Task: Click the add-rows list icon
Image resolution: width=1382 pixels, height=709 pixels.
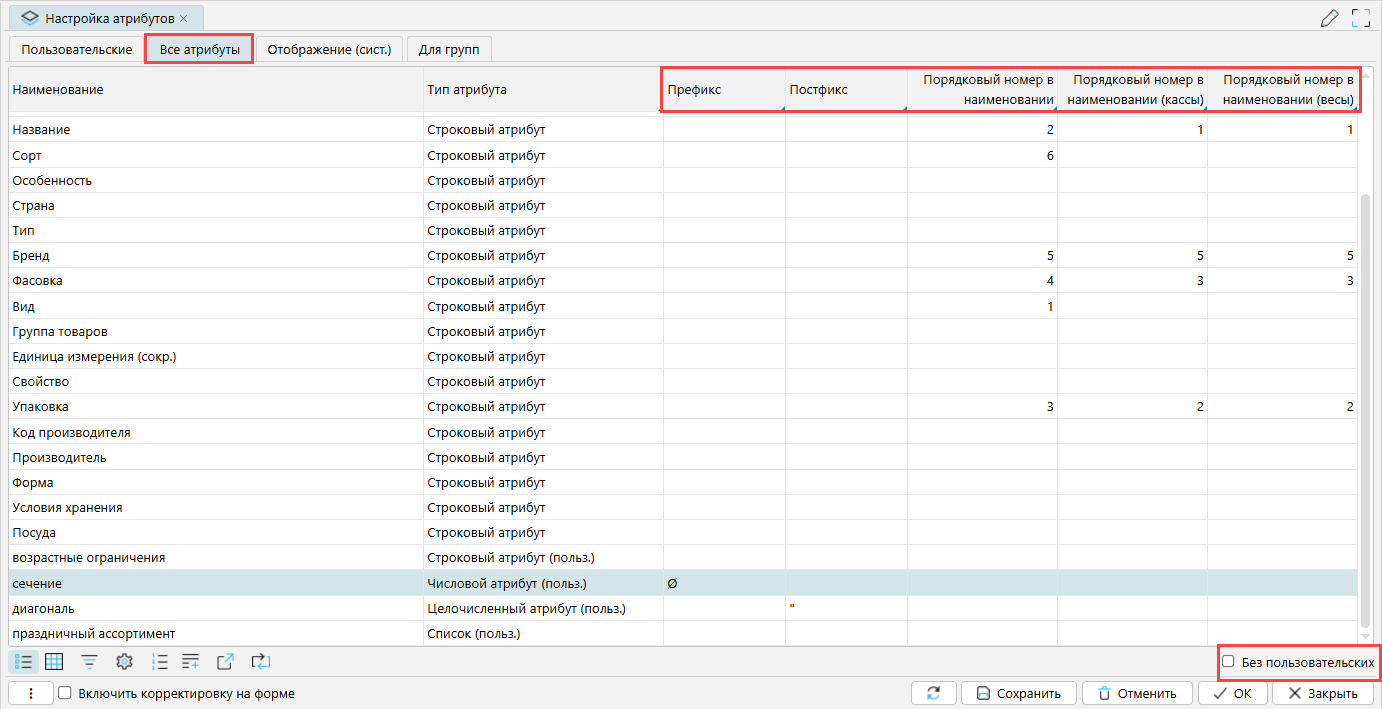Action: click(x=191, y=661)
